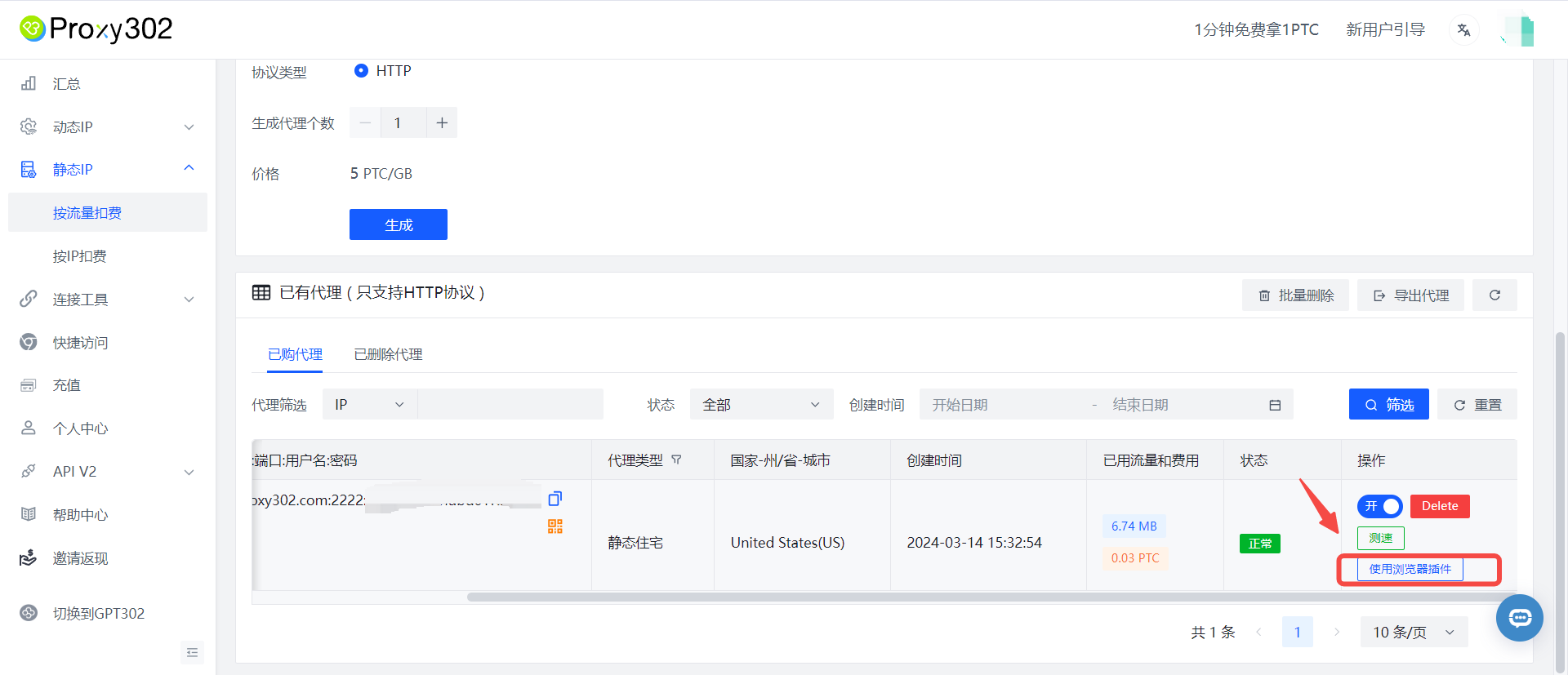Collapse the sidebar with the fold icon
Screen dimensions: 1568x675
coord(193,652)
